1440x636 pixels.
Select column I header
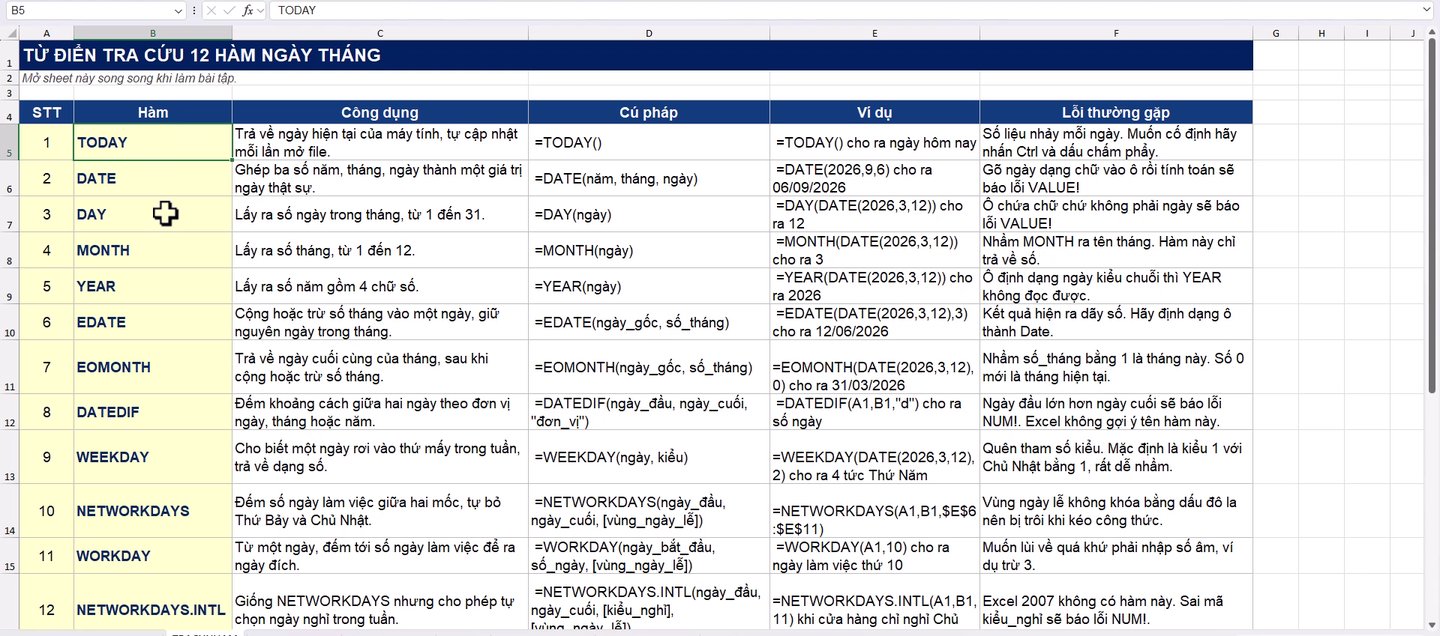click(1366, 34)
